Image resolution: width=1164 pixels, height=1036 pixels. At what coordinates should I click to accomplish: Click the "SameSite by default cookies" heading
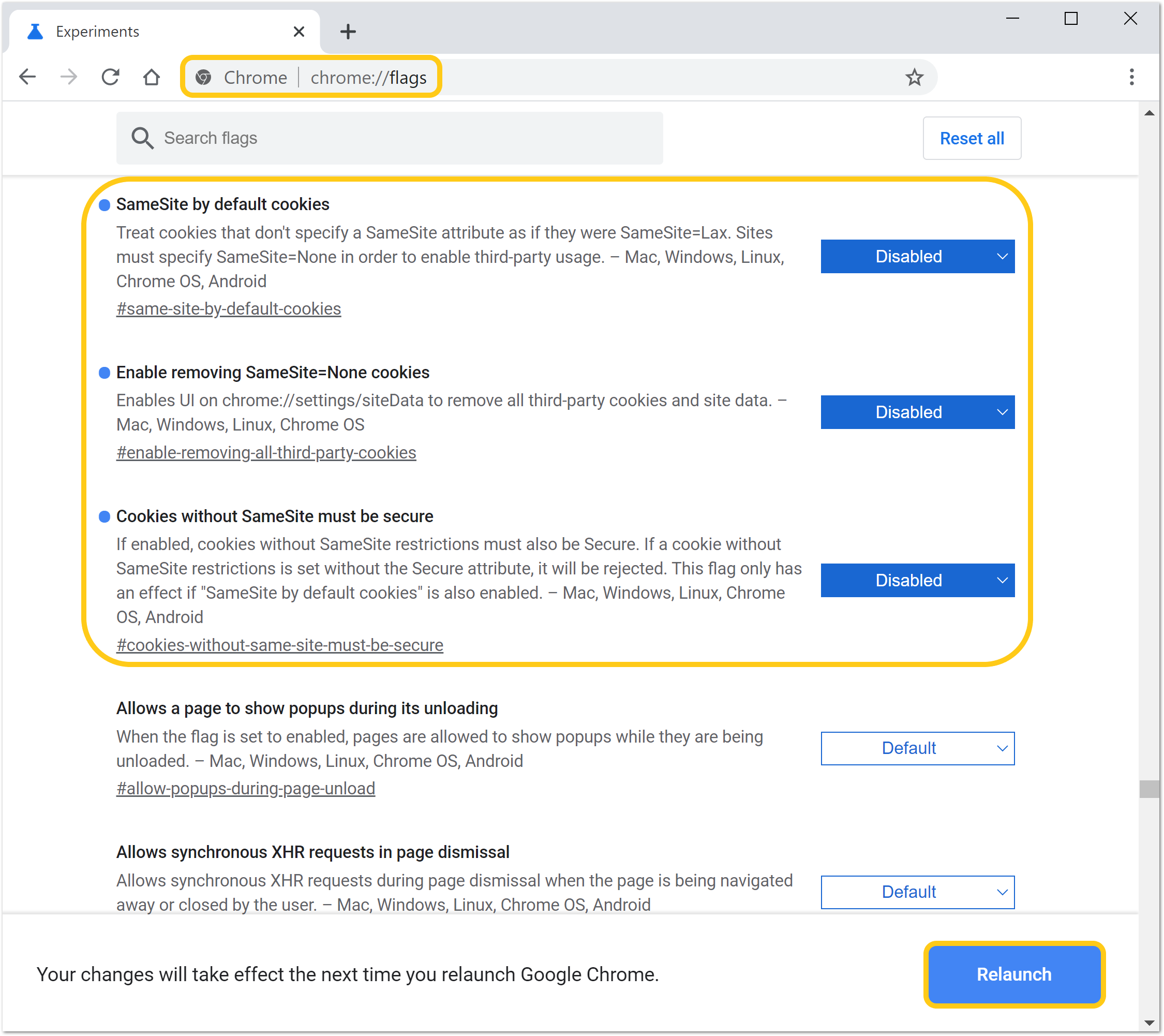coord(222,204)
